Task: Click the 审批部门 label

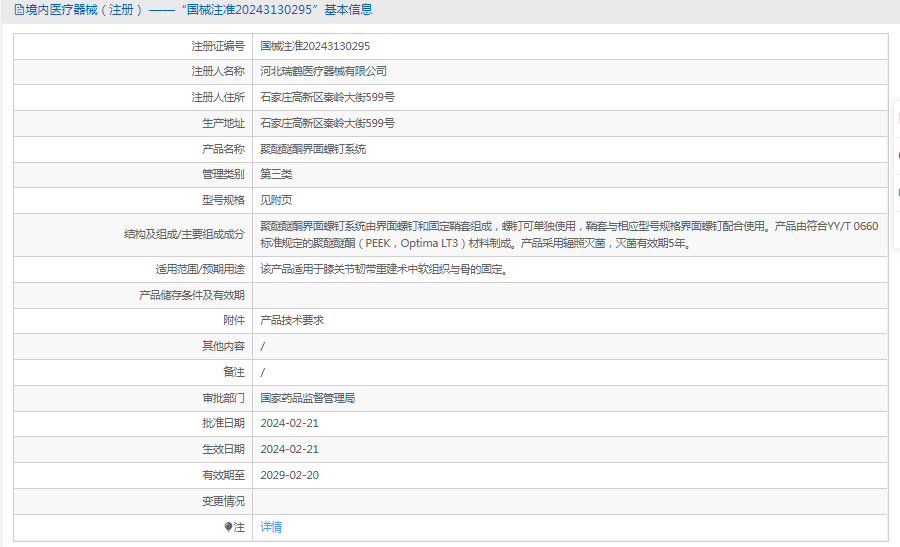Action: click(x=223, y=398)
